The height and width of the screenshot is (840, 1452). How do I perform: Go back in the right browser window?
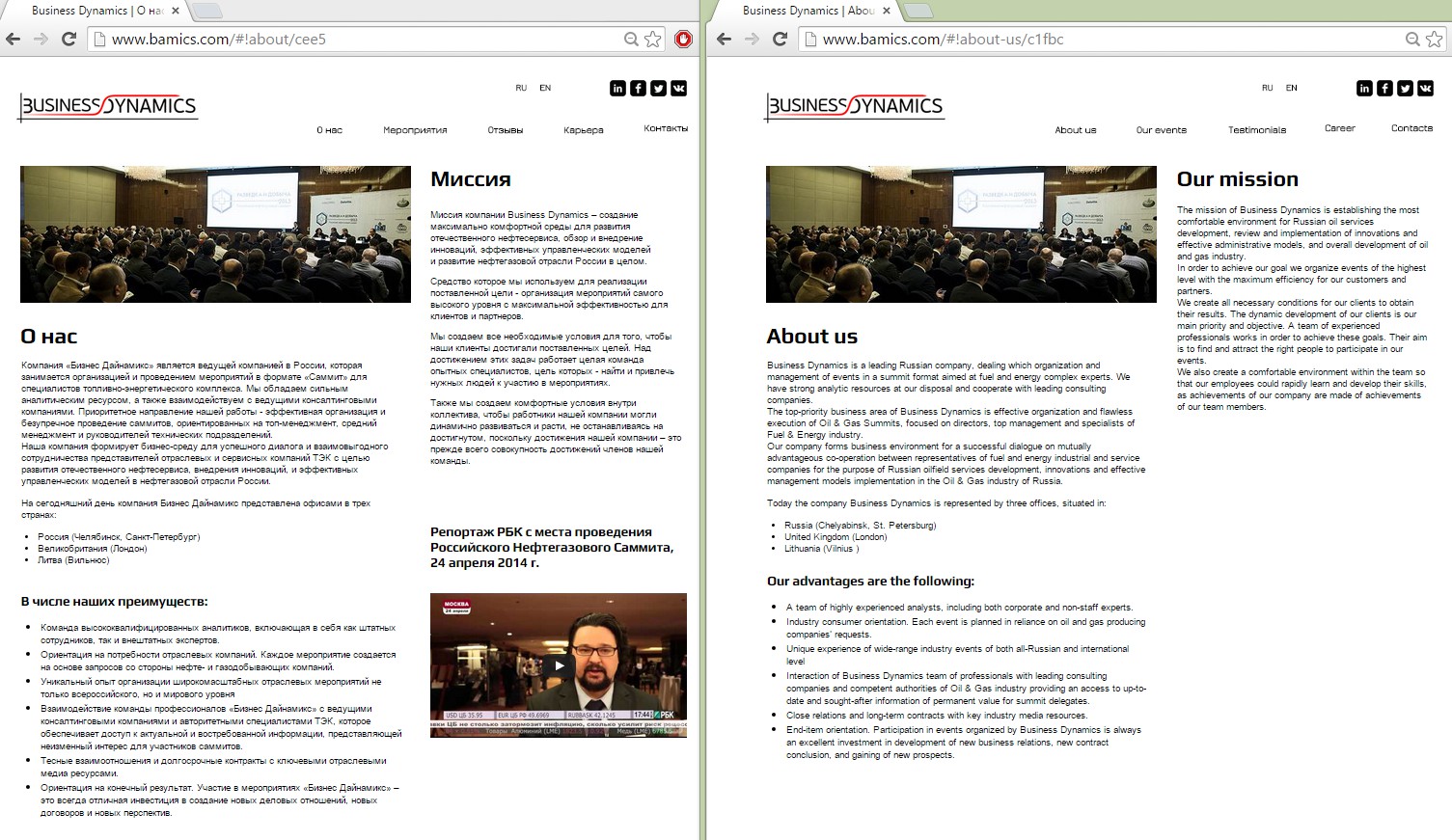(725, 40)
